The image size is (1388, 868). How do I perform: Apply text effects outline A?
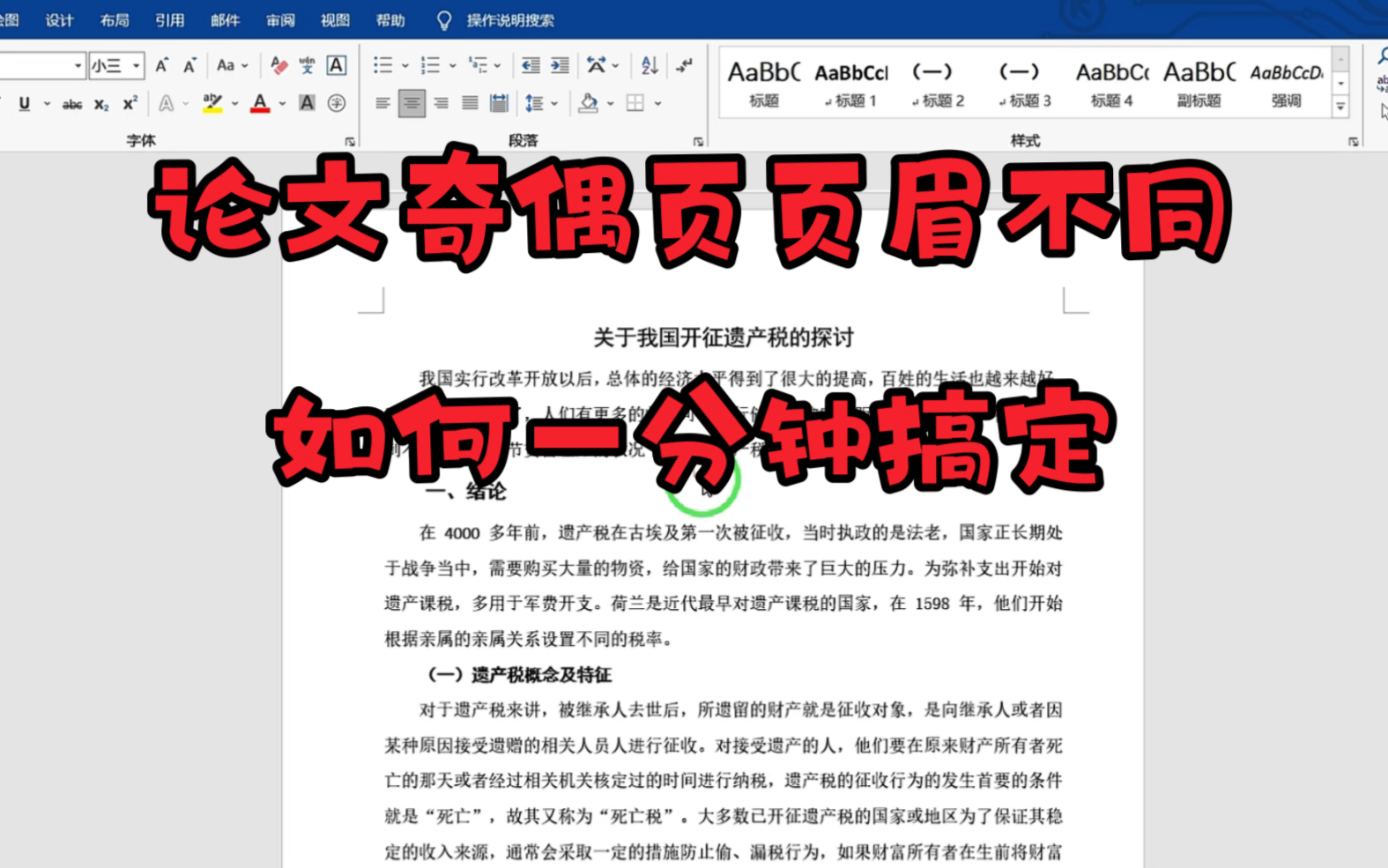click(x=166, y=104)
